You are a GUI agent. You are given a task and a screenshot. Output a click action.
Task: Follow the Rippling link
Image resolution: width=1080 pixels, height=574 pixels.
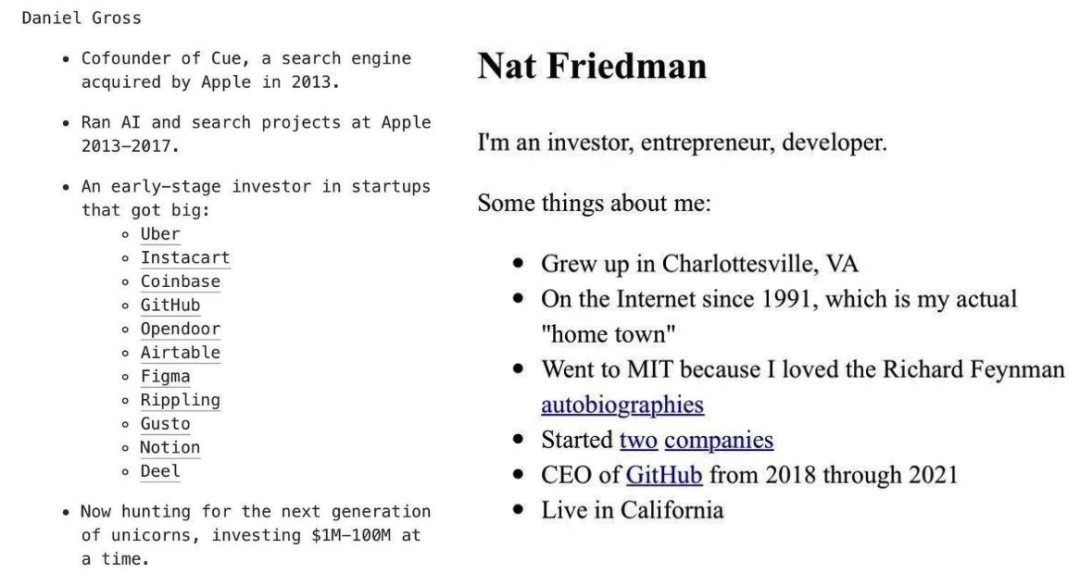coord(180,400)
